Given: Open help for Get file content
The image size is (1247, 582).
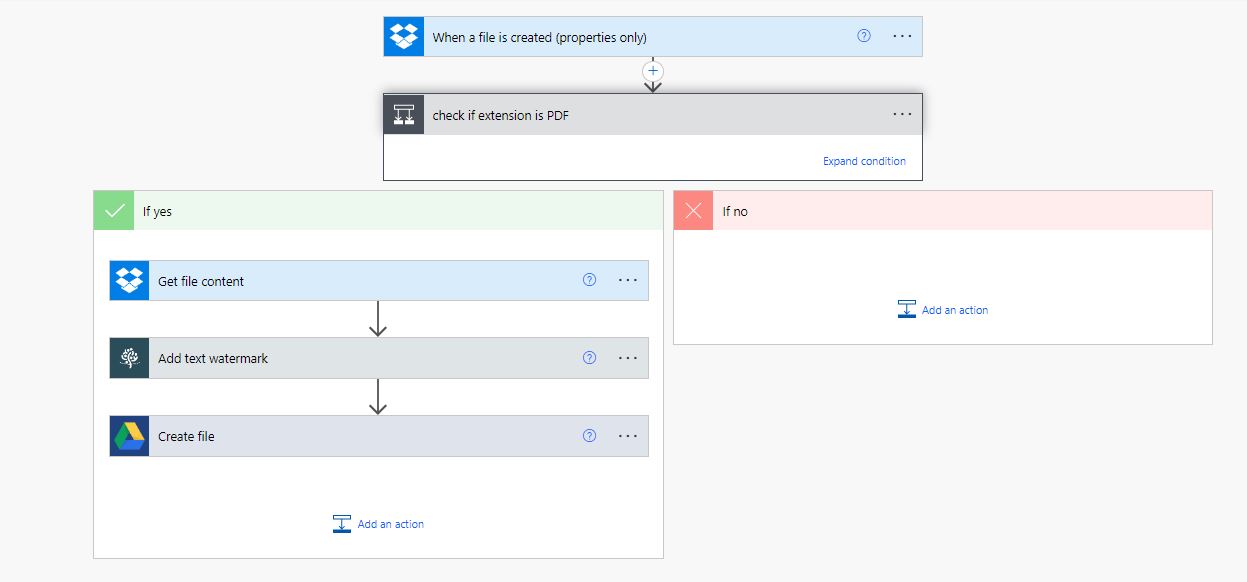Looking at the screenshot, I should point(589,280).
